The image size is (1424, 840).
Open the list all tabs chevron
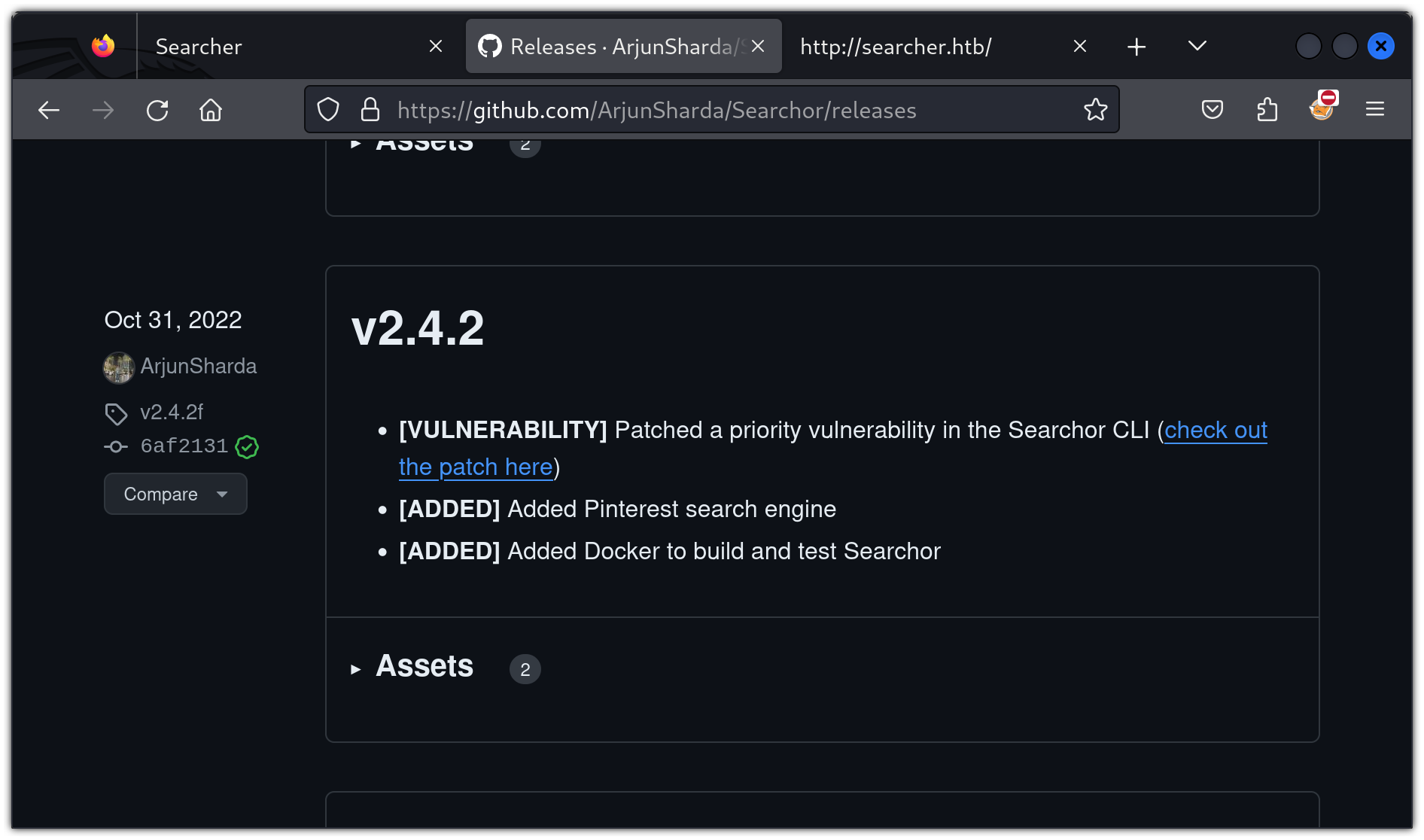click(1197, 47)
